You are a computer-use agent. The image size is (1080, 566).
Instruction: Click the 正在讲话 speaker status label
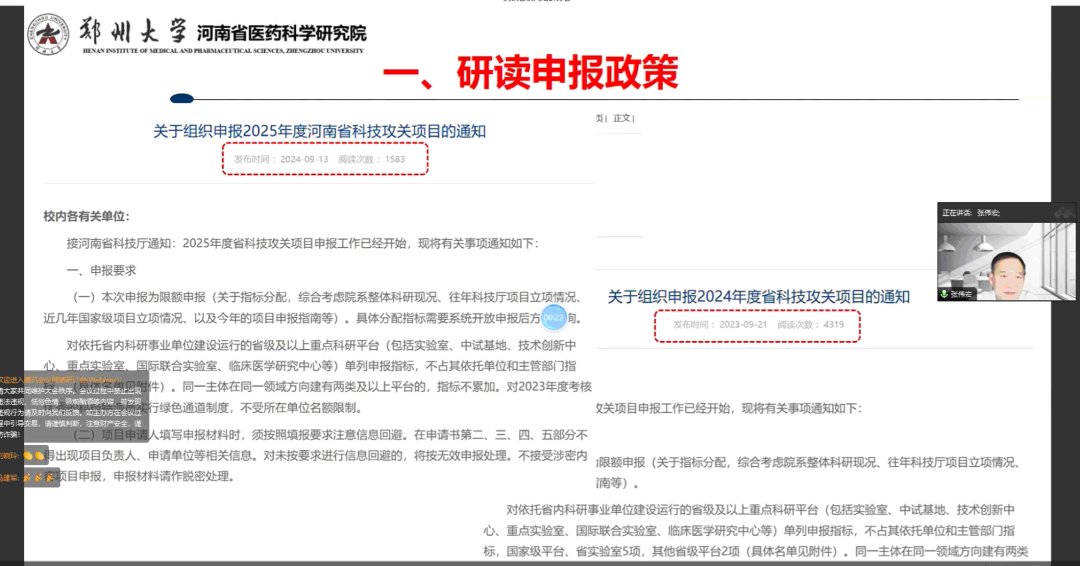[x=956, y=213]
